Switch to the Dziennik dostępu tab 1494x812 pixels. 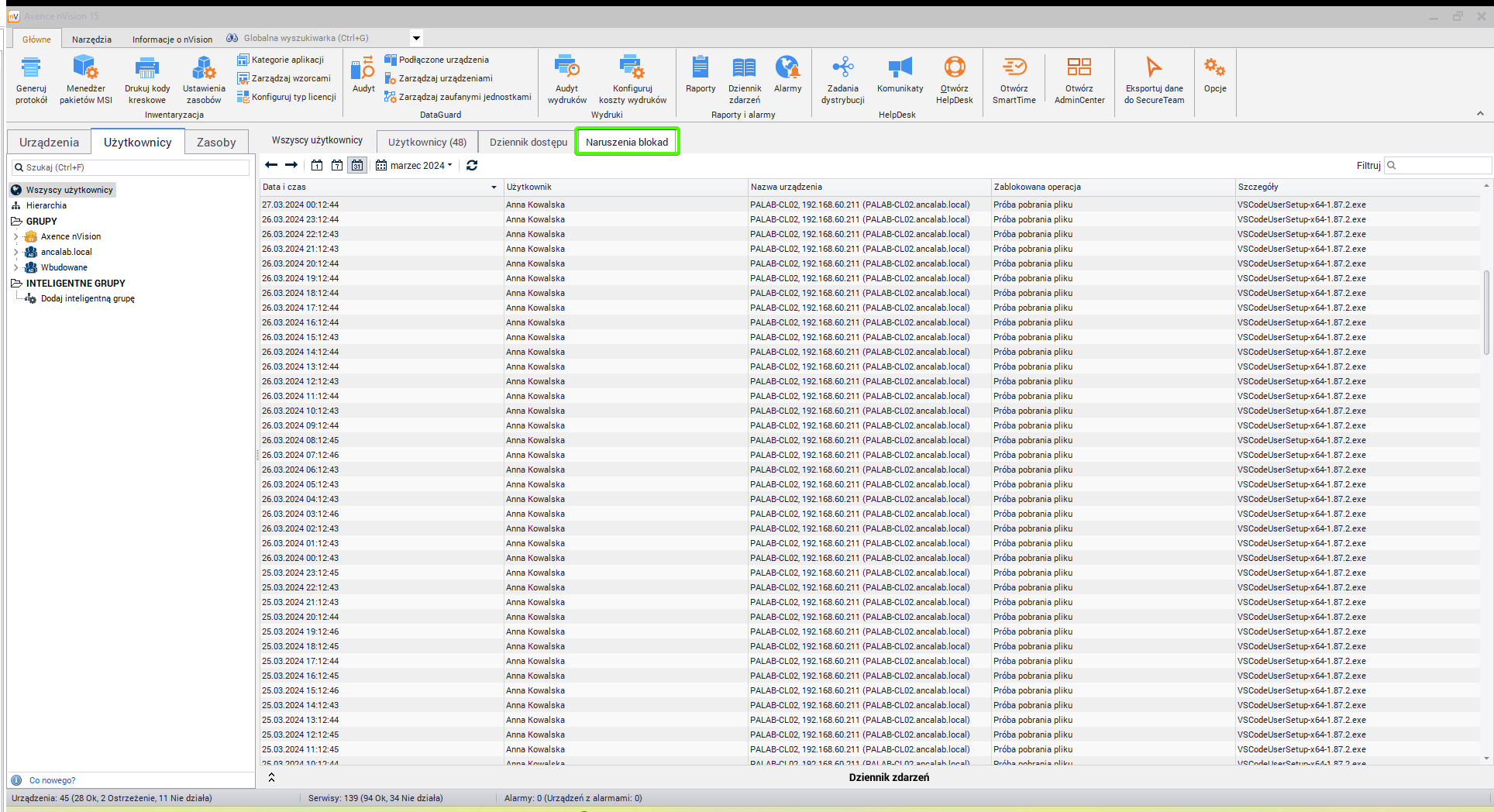pyautogui.click(x=528, y=142)
